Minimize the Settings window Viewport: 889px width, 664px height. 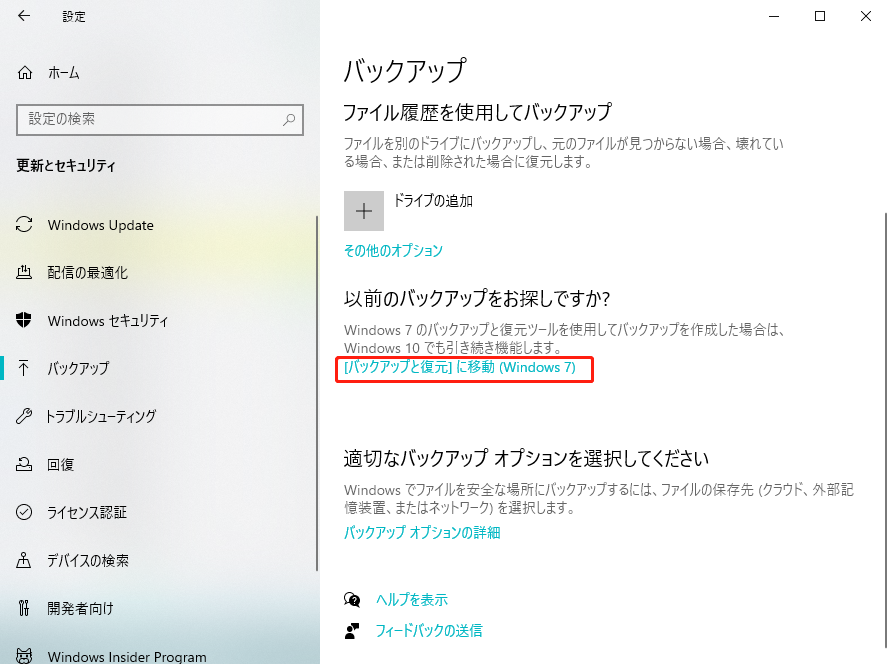774,16
